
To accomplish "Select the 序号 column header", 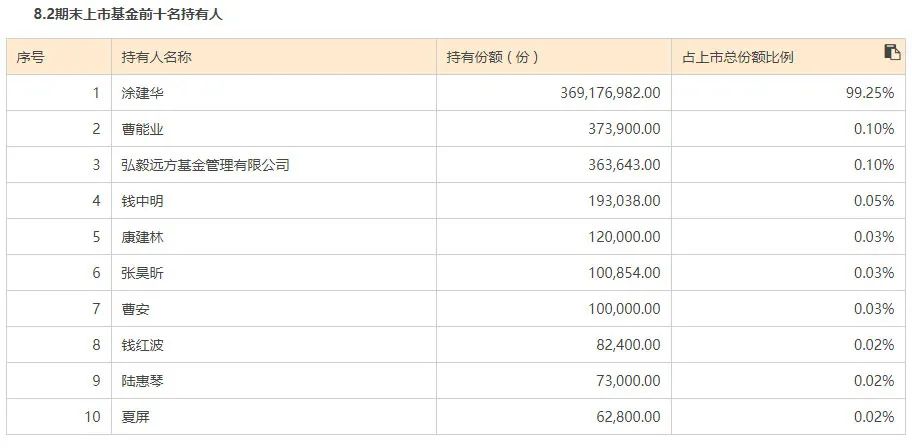I will [59, 57].
